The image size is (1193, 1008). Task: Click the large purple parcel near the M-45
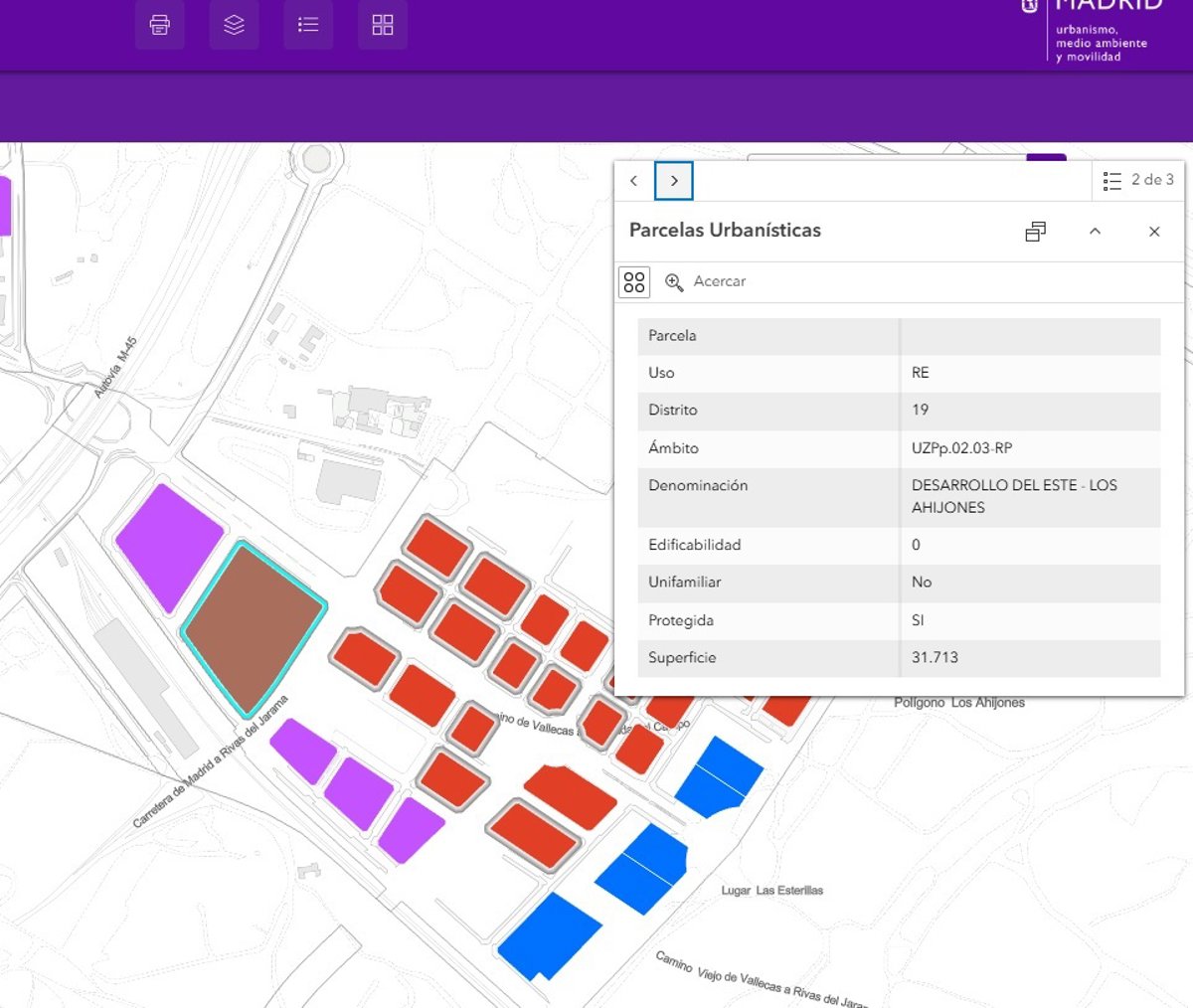coord(169,545)
